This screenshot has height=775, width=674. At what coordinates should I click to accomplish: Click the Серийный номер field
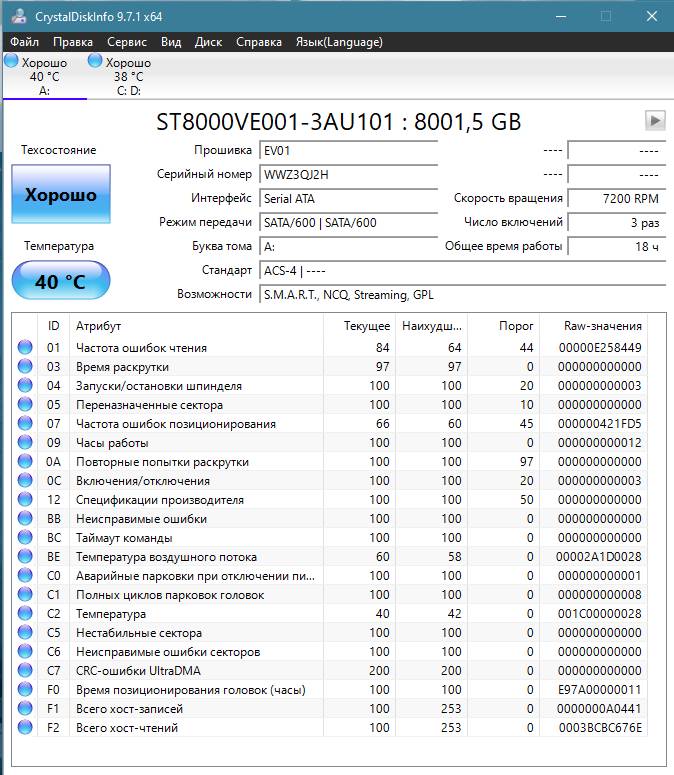(347, 174)
